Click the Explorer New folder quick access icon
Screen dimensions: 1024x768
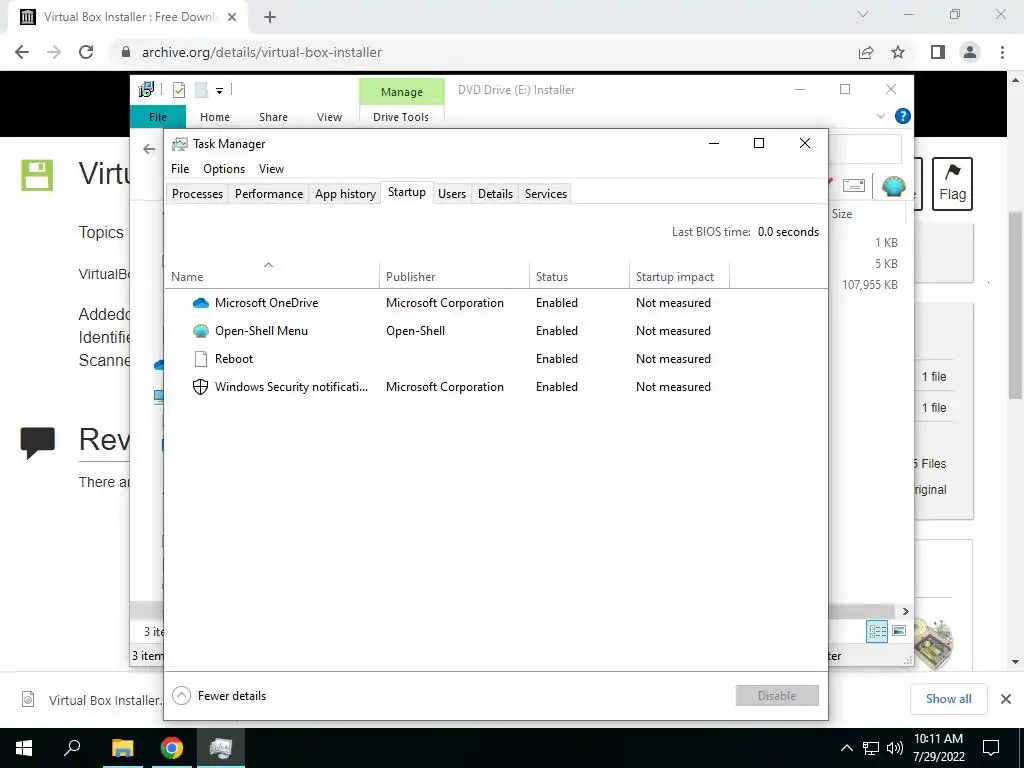[x=201, y=90]
